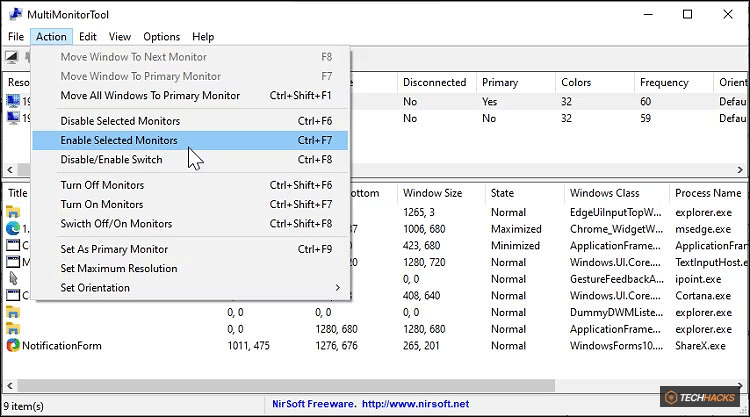This screenshot has width=750, height=417.
Task: Open the File menu
Action: point(16,37)
